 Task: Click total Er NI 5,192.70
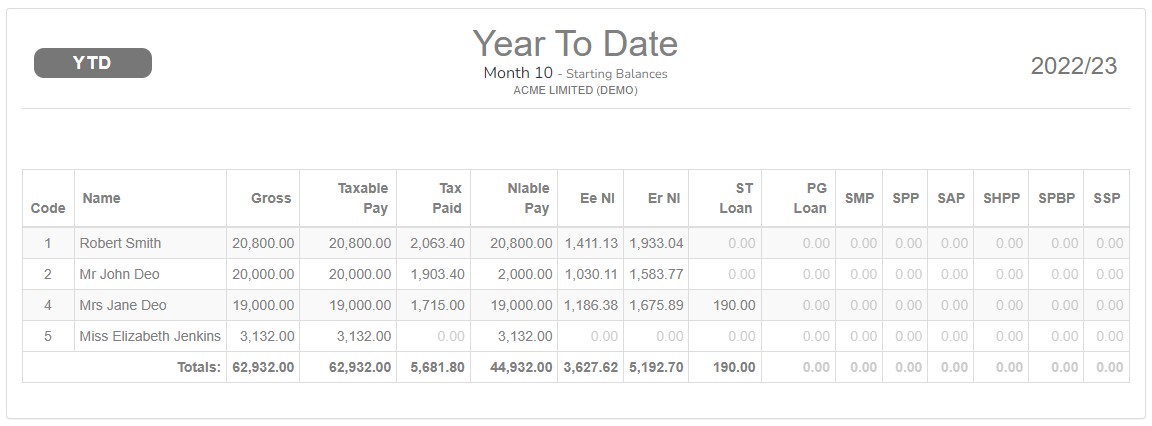coord(656,367)
